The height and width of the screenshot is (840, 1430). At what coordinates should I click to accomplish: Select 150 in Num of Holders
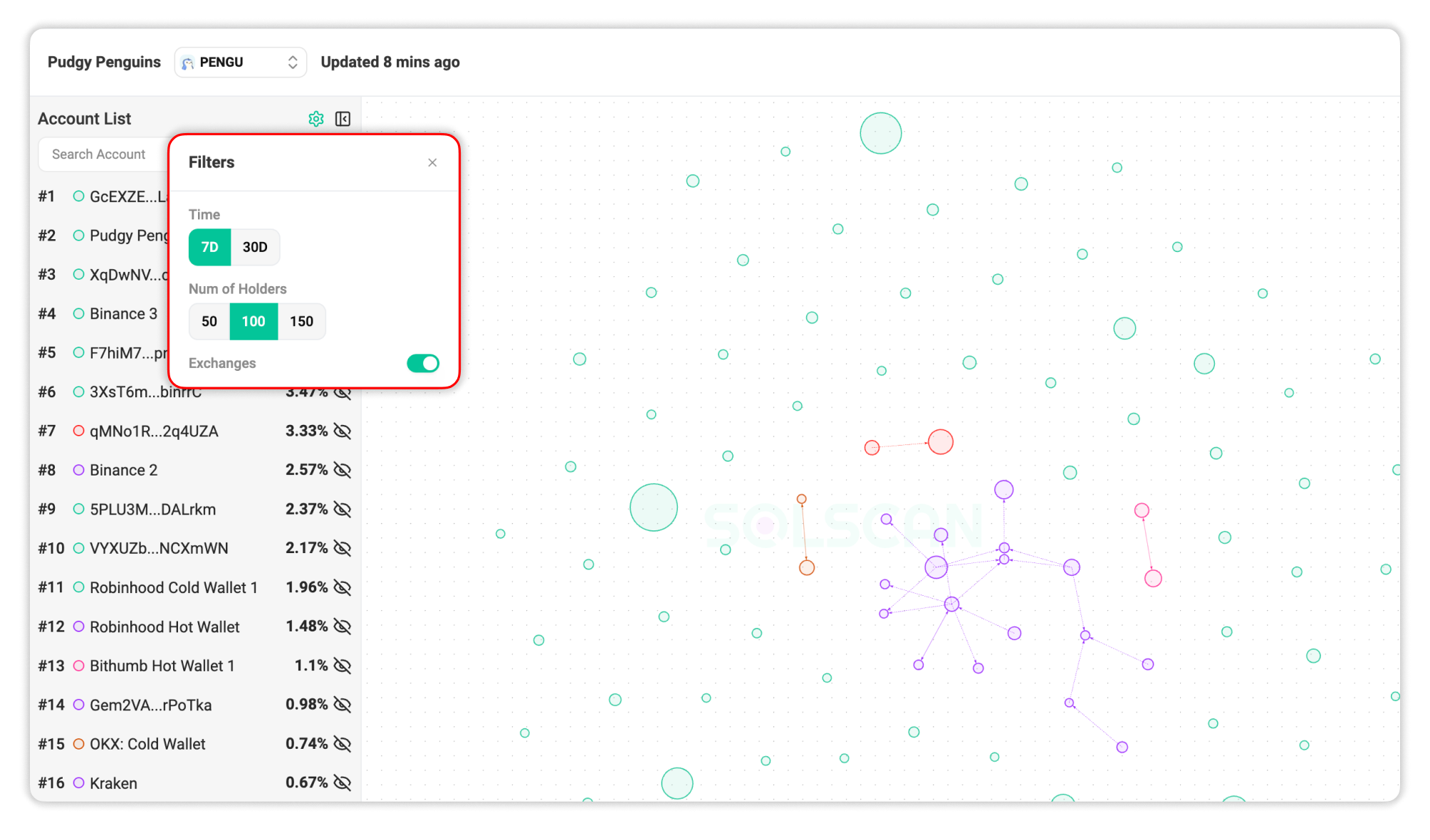[301, 321]
